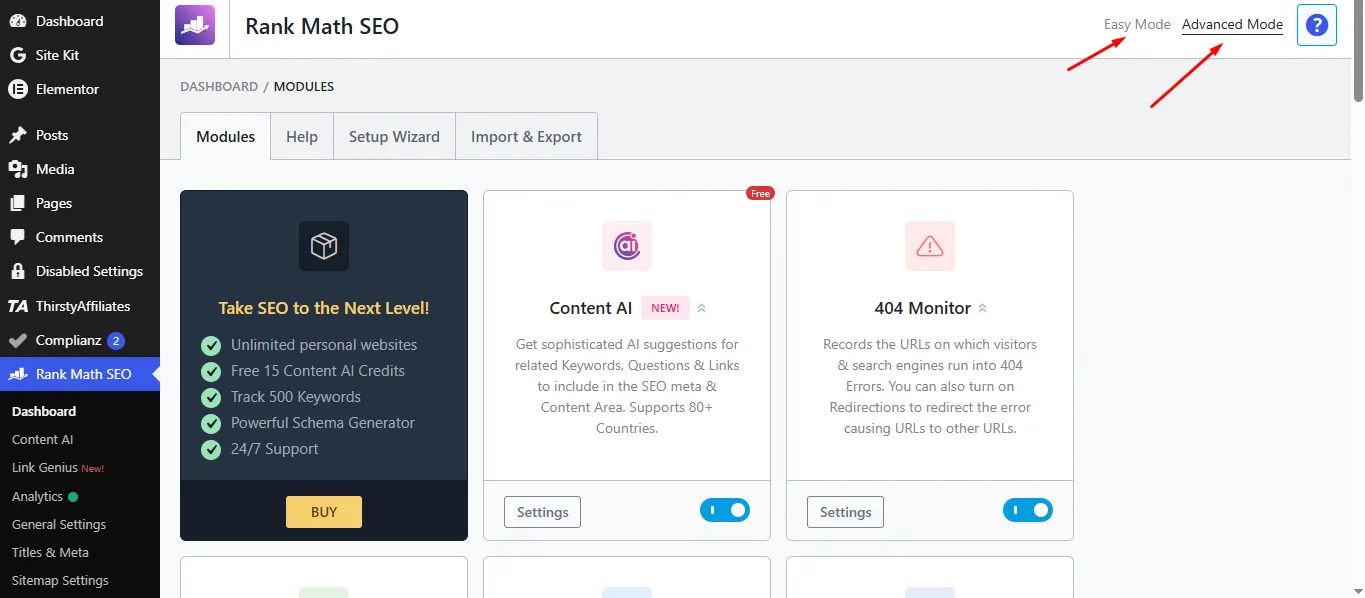Image resolution: width=1365 pixels, height=598 pixels.
Task: Expand 404 Monitor details chevron
Action: tap(982, 308)
